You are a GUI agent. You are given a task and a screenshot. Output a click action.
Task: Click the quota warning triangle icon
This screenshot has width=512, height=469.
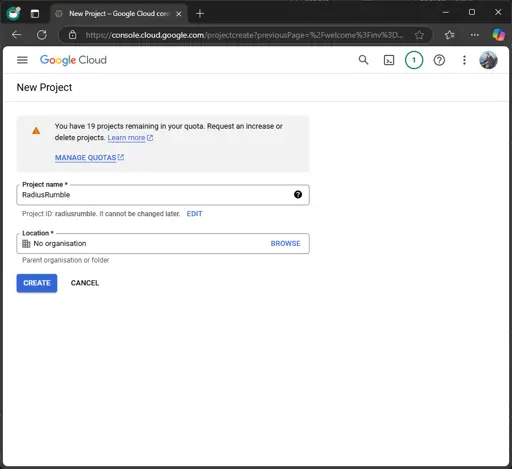tap(36, 131)
